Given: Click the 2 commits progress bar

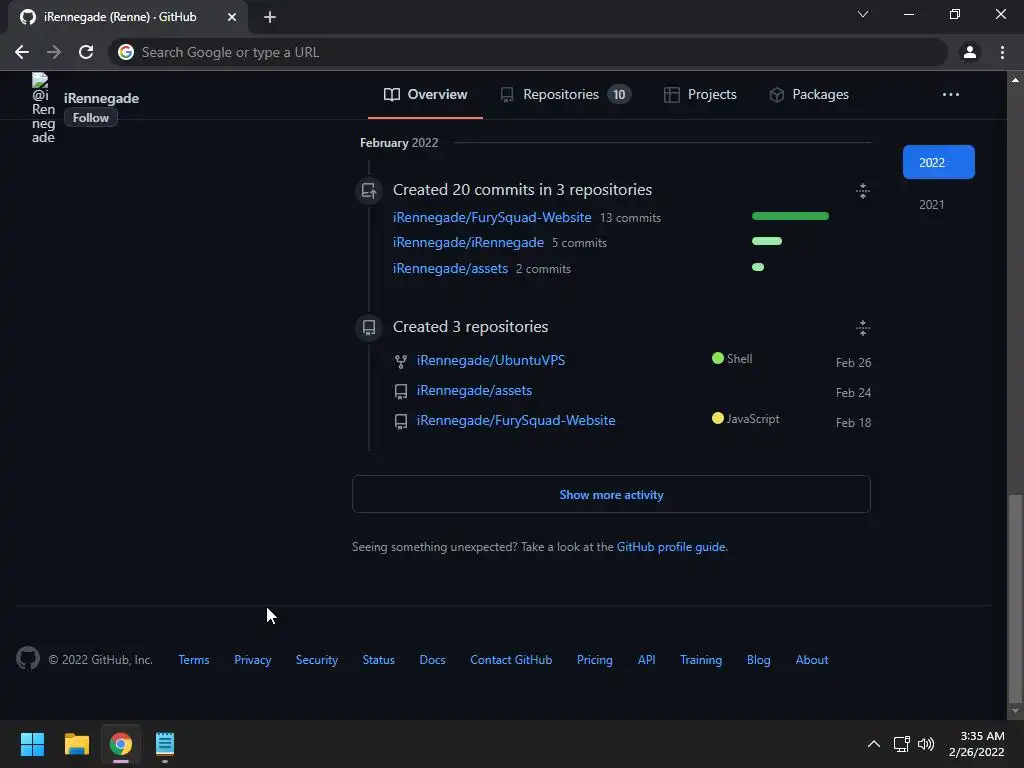Looking at the screenshot, I should [758, 267].
